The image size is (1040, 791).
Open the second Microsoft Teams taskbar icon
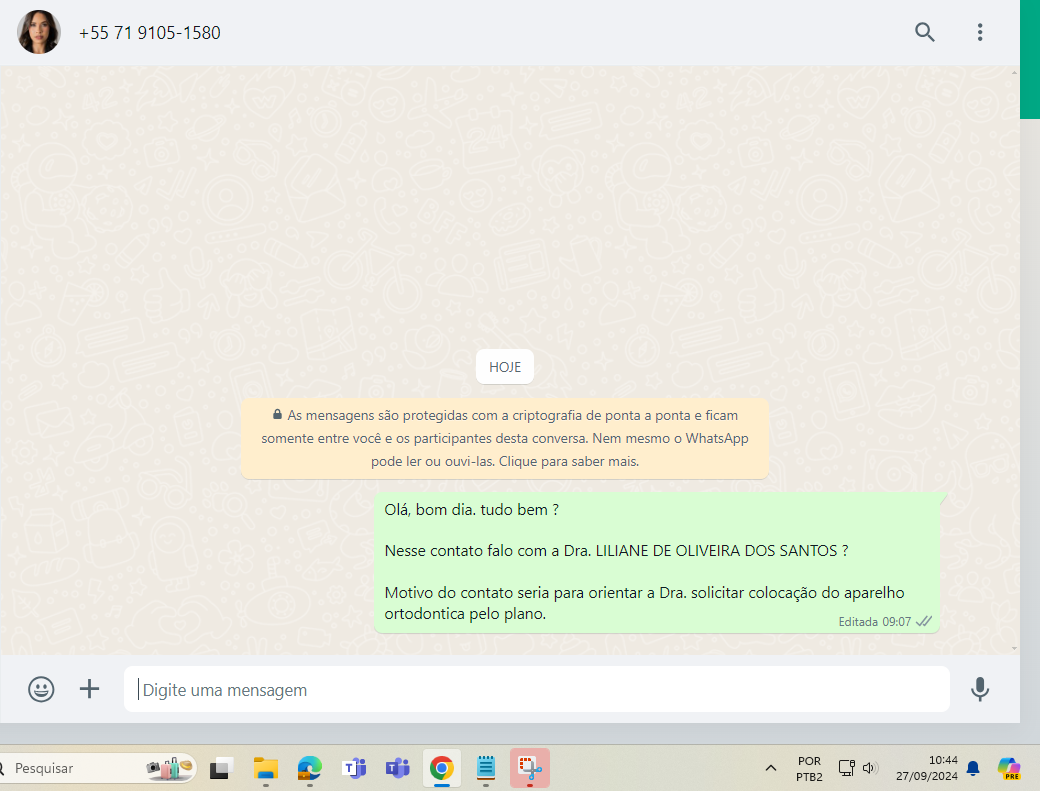(x=398, y=768)
